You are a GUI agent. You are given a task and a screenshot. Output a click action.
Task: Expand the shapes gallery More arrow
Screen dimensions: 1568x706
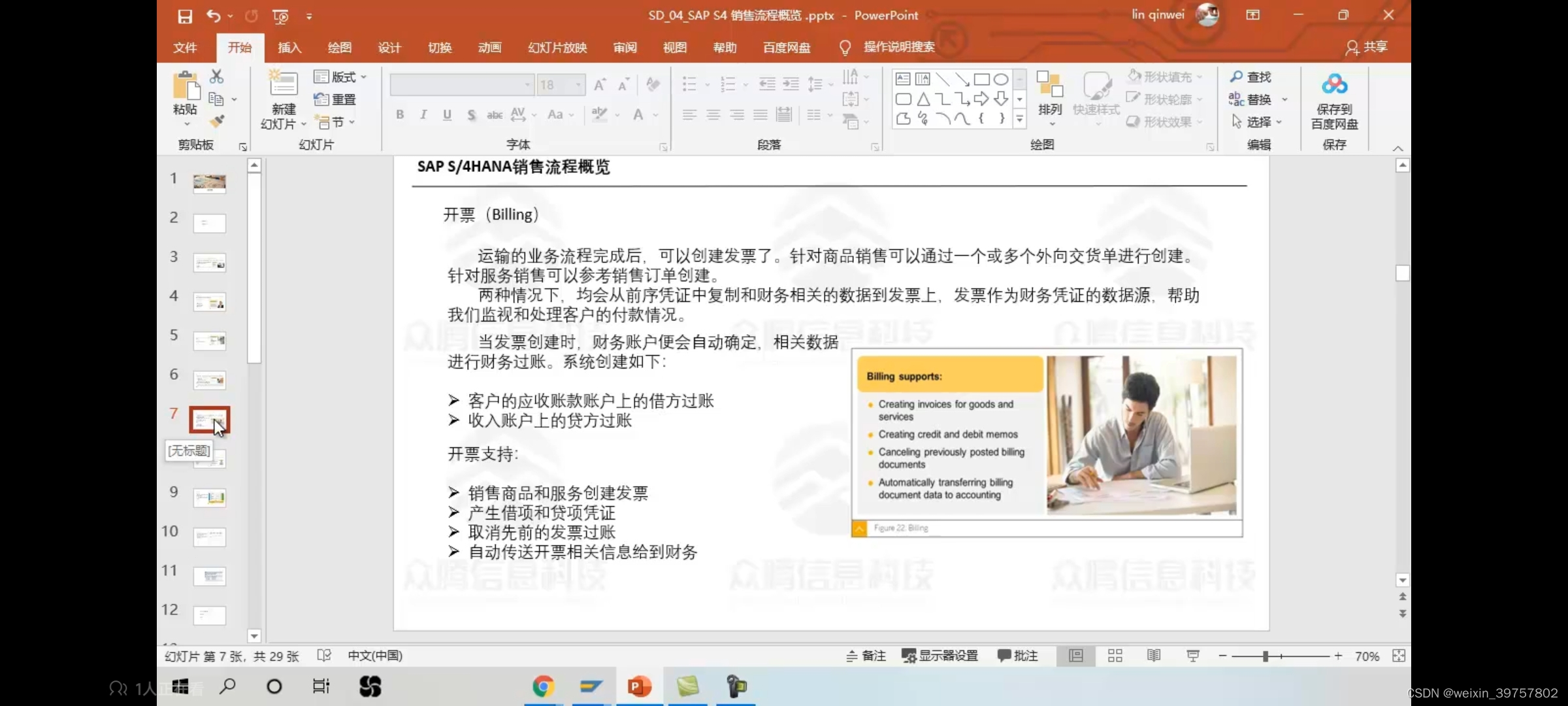(x=1019, y=119)
